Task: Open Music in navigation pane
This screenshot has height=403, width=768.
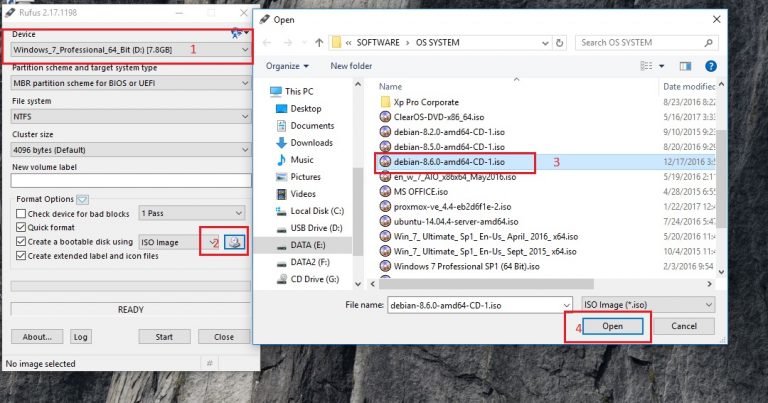Action: (295, 160)
